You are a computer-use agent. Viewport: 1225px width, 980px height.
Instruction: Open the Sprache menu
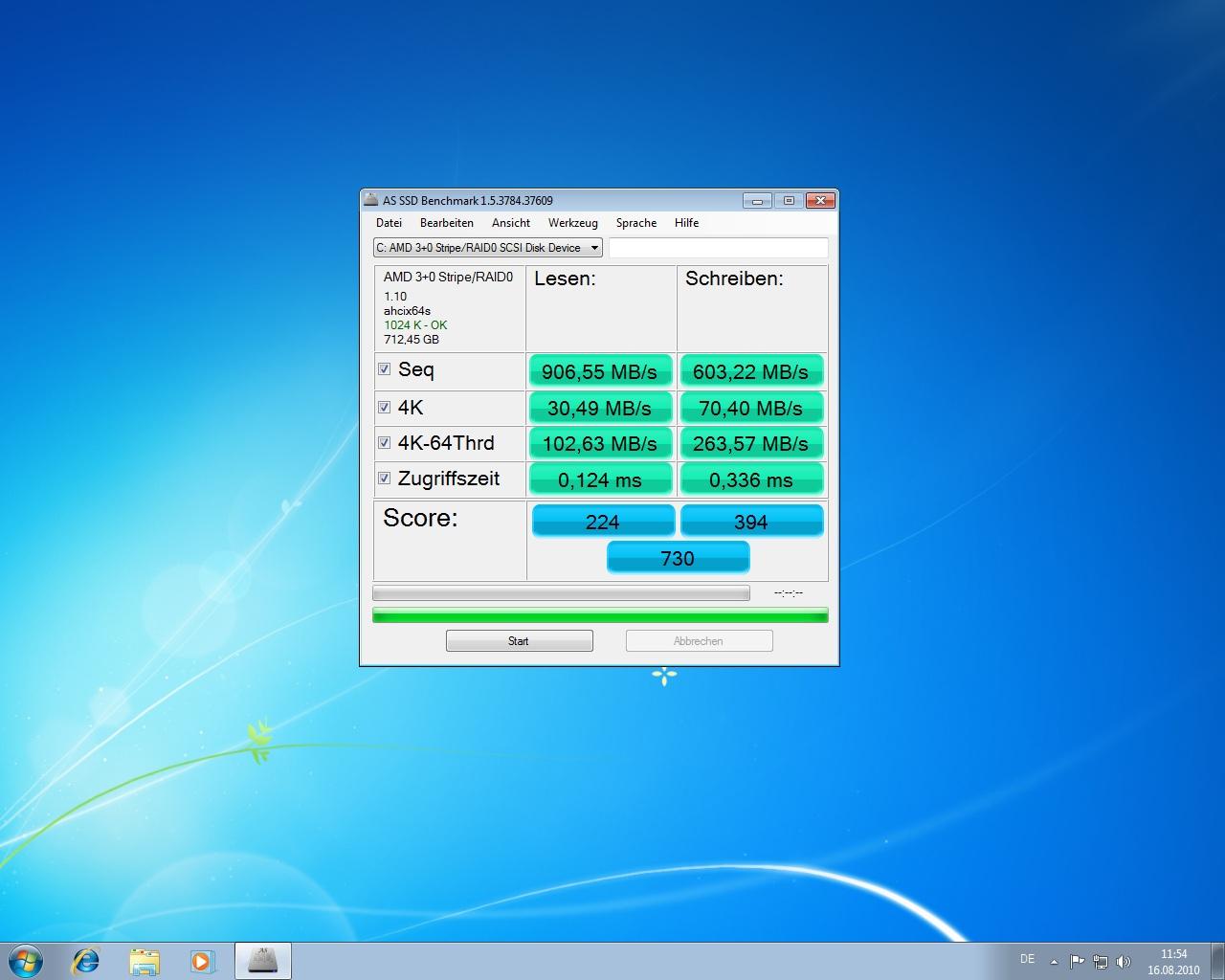coord(636,223)
